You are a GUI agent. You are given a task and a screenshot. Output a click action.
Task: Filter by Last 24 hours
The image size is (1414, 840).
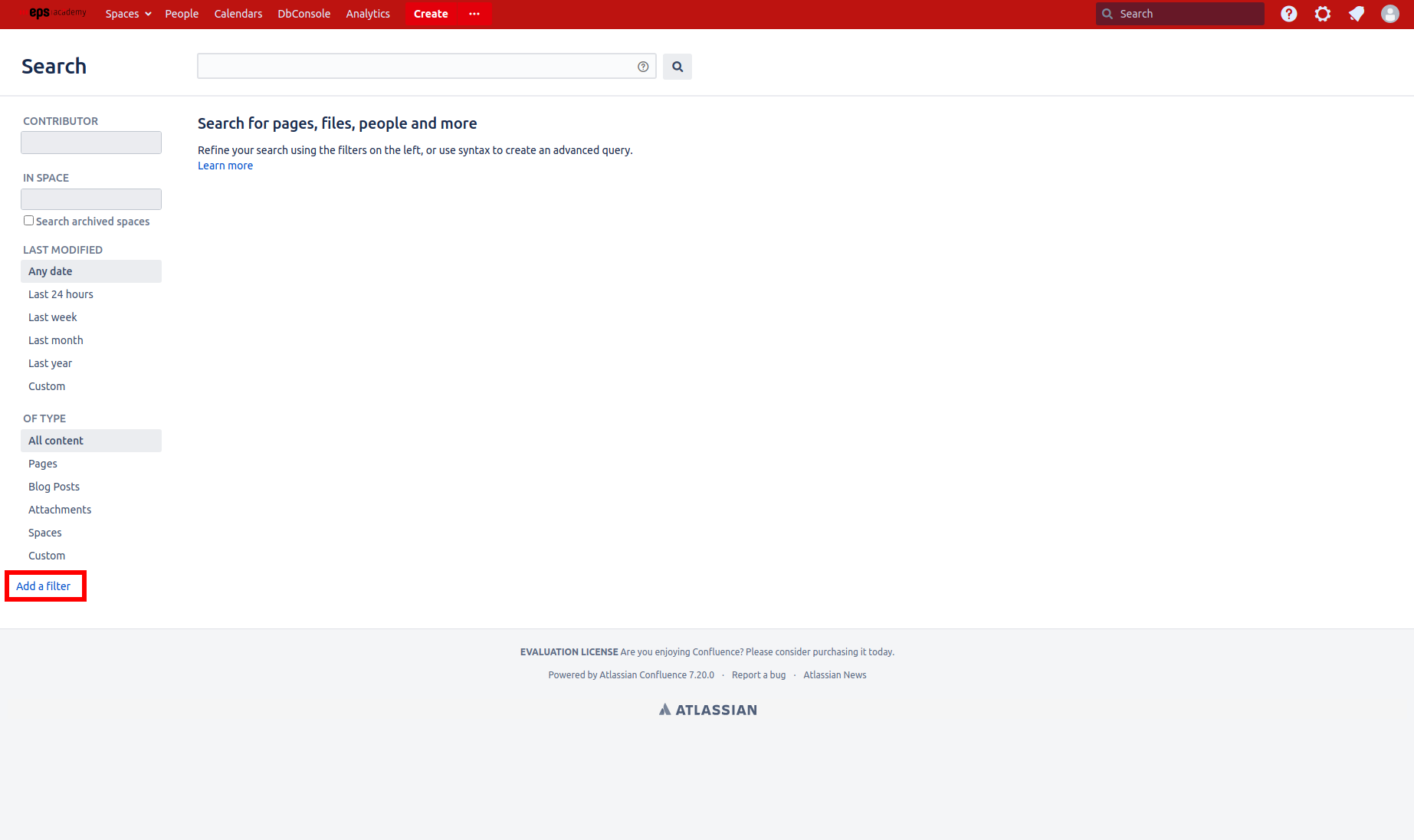pyautogui.click(x=61, y=294)
